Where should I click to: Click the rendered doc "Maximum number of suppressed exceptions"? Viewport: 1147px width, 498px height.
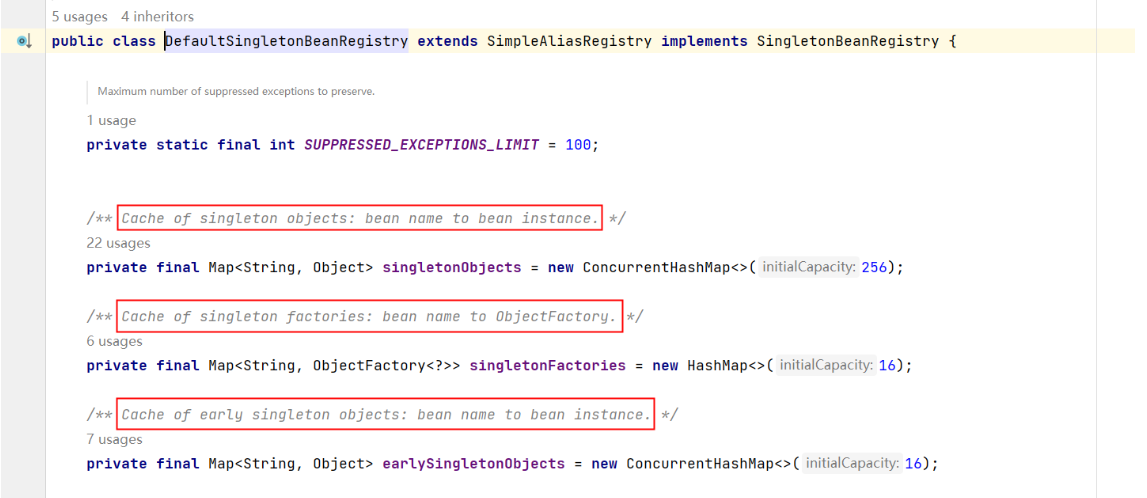(x=236, y=91)
